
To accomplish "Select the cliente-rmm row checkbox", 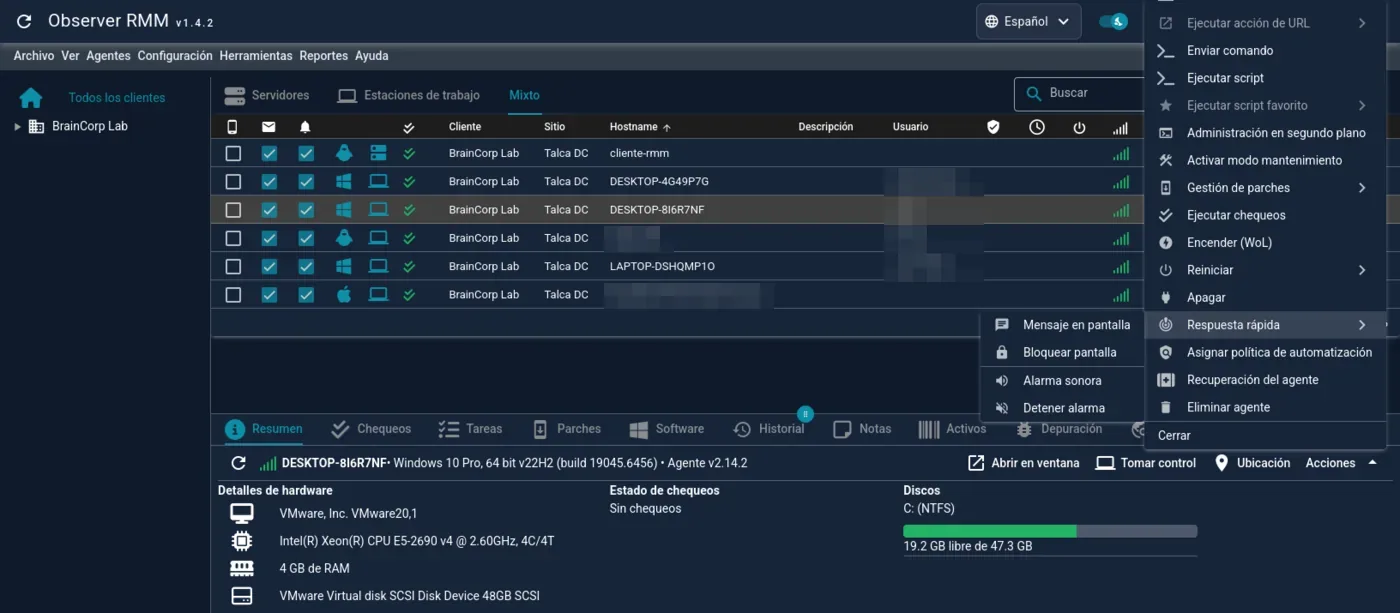I will pyautogui.click(x=233, y=153).
